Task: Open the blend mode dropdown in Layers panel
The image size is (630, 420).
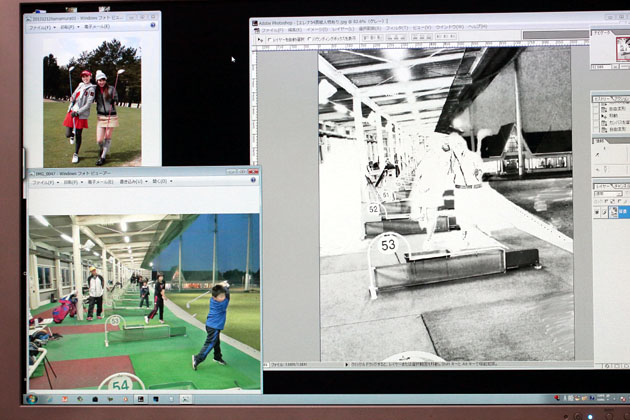Action: point(608,194)
